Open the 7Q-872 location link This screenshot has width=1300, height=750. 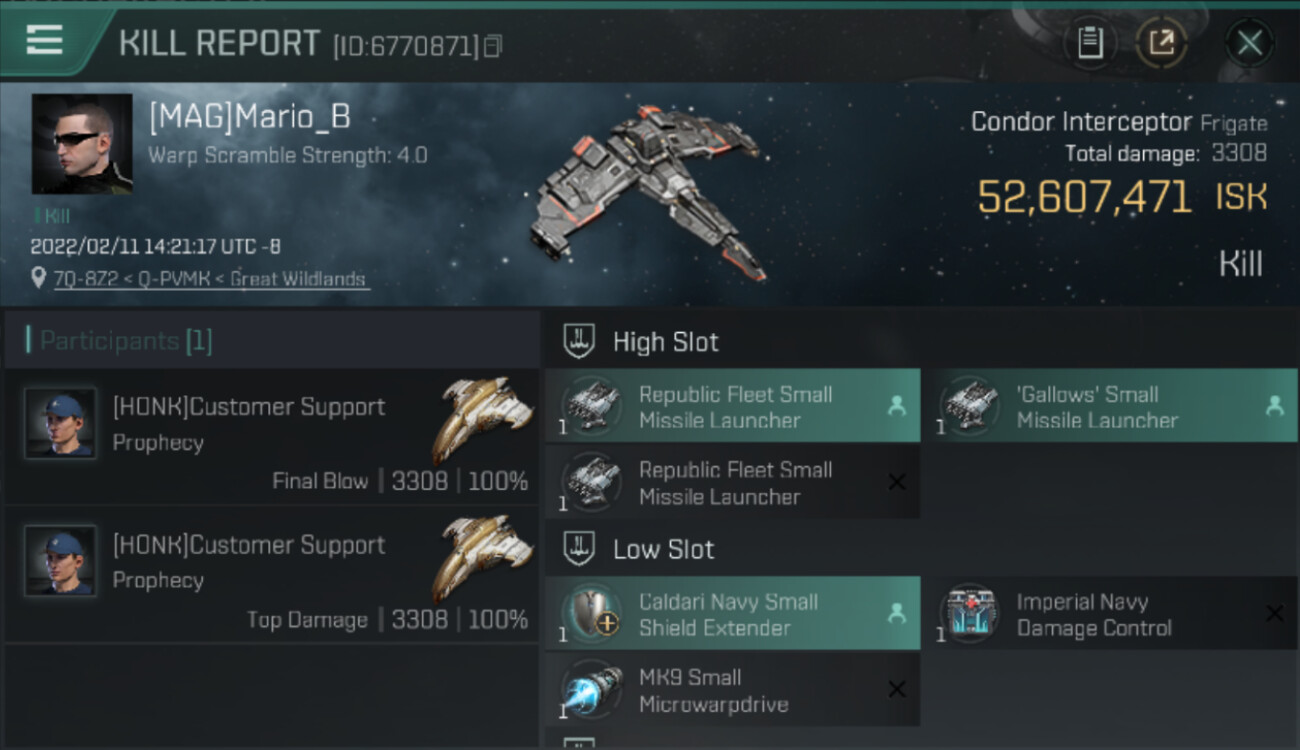click(x=211, y=279)
